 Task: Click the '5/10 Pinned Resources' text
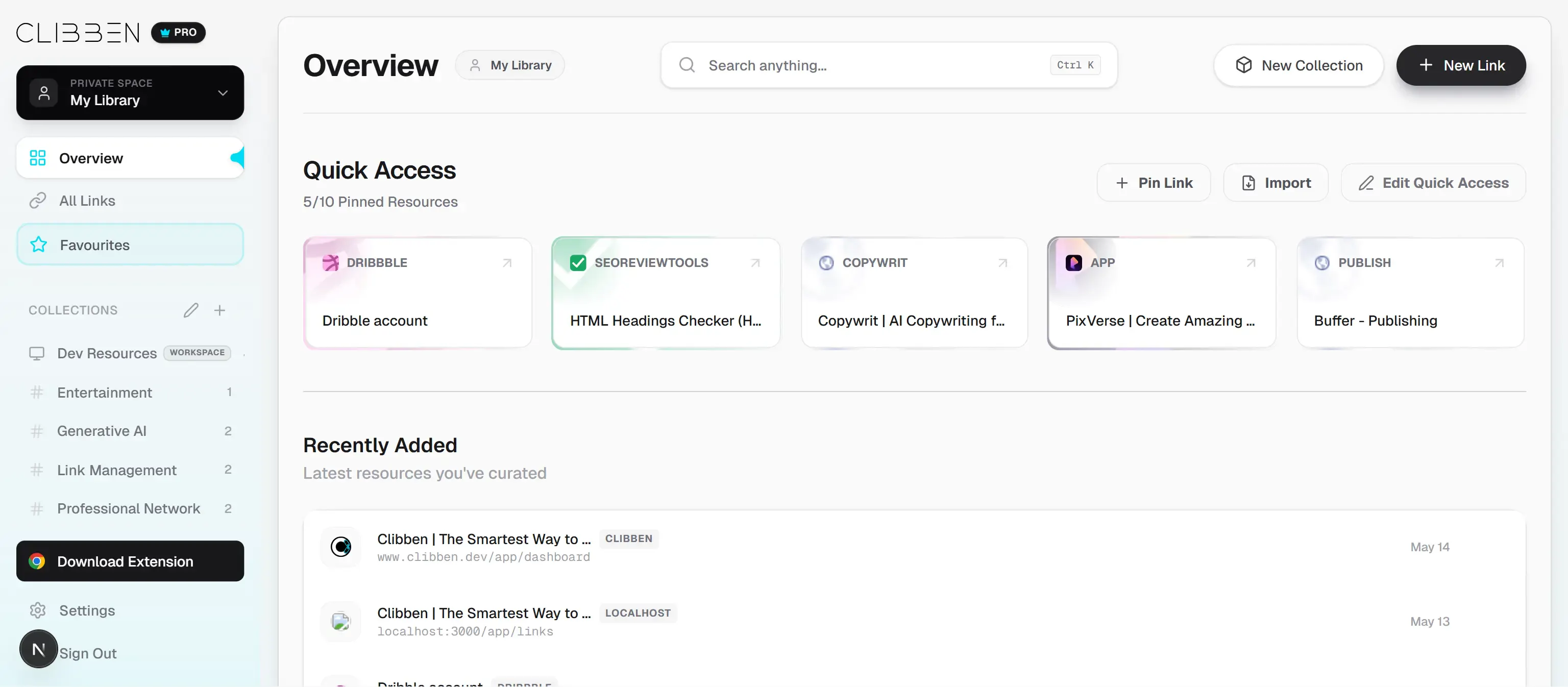pyautogui.click(x=380, y=202)
